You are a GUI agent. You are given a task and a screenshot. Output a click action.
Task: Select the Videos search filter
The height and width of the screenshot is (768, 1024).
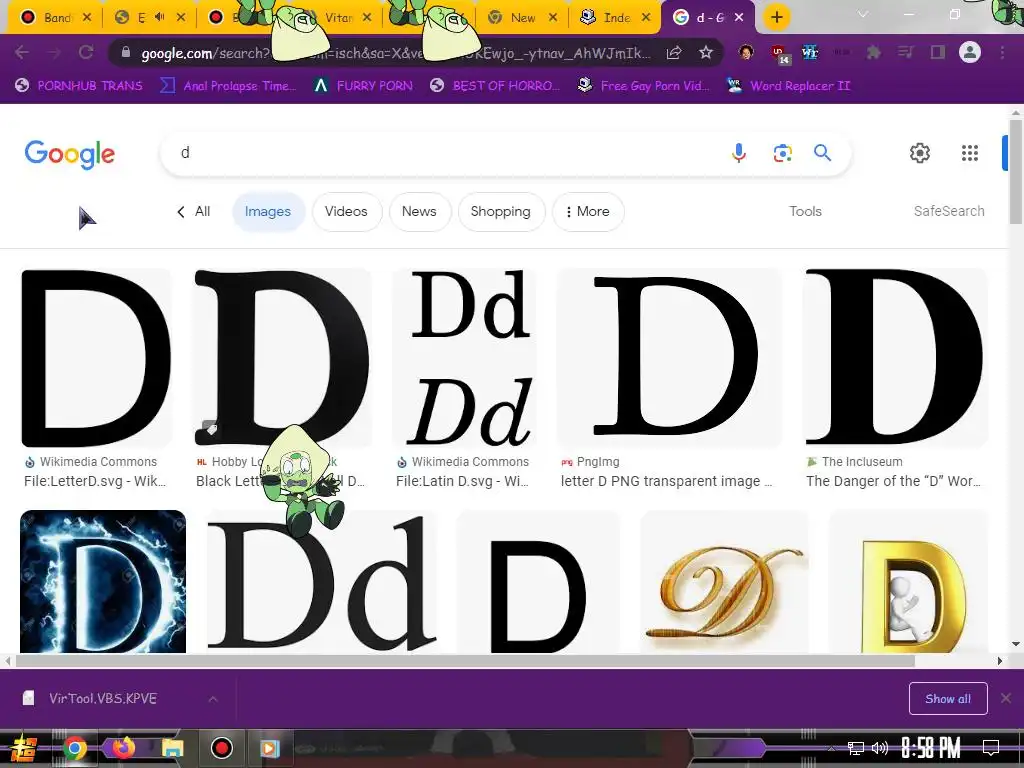click(346, 212)
